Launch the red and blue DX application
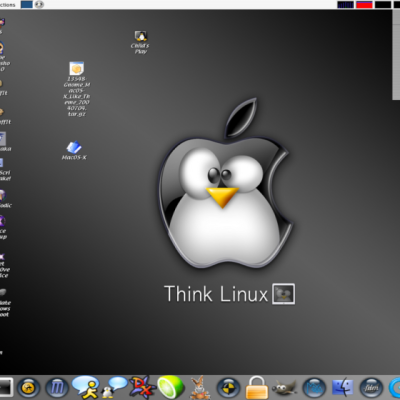This screenshot has width=400, height=400. pyautogui.click(x=142, y=387)
